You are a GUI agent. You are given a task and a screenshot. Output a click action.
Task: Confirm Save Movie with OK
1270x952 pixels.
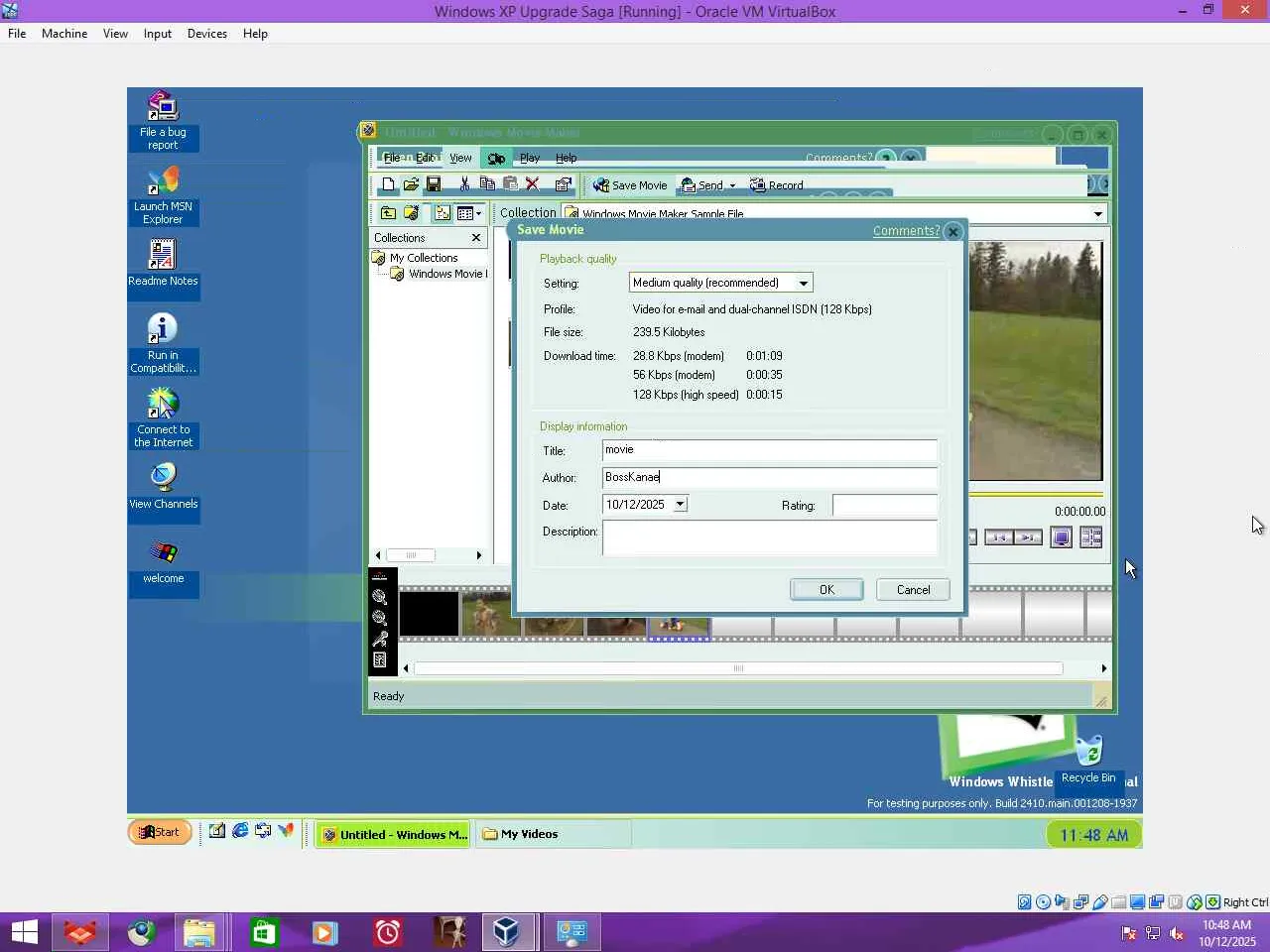pos(826,589)
